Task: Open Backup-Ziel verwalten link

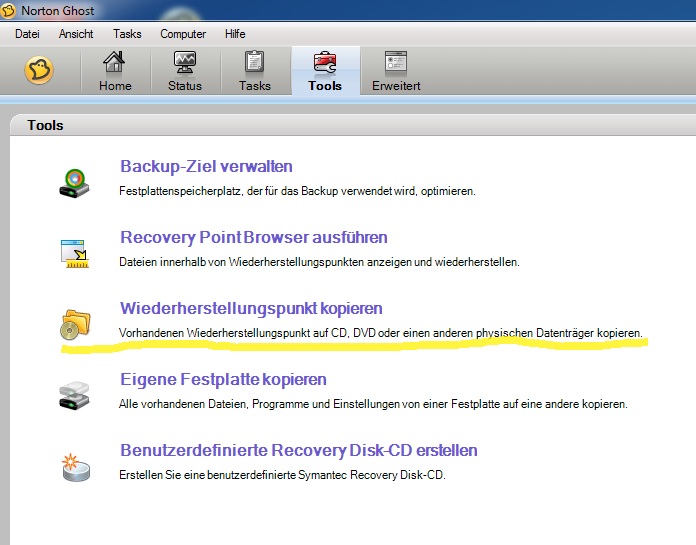Action: (206, 166)
